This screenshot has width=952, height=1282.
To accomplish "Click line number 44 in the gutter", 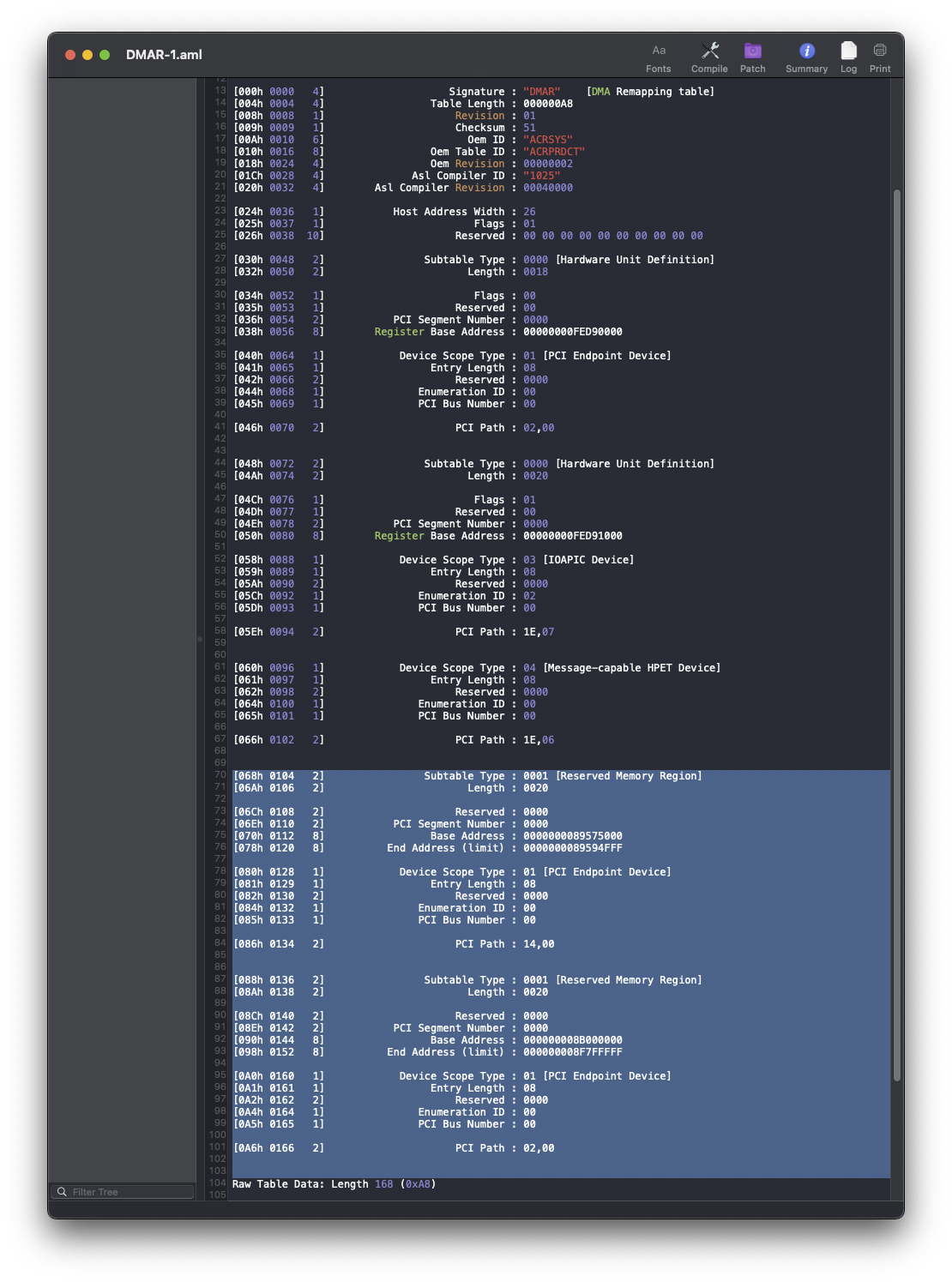I will point(220,463).
